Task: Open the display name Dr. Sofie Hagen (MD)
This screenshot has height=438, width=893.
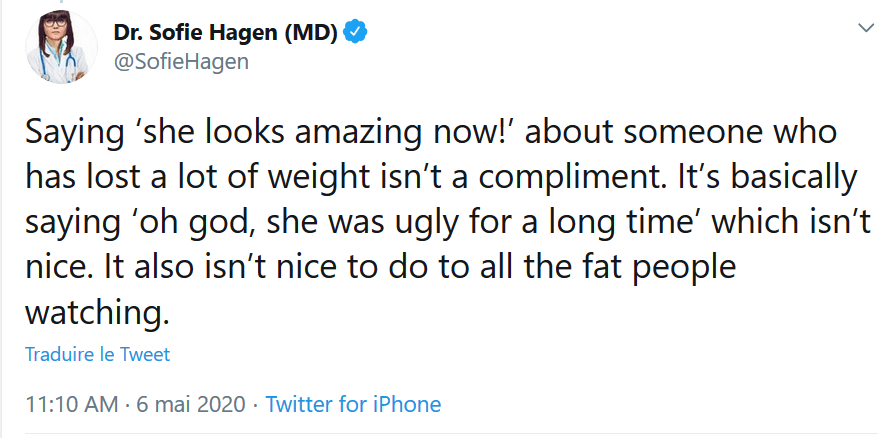Action: coord(226,33)
